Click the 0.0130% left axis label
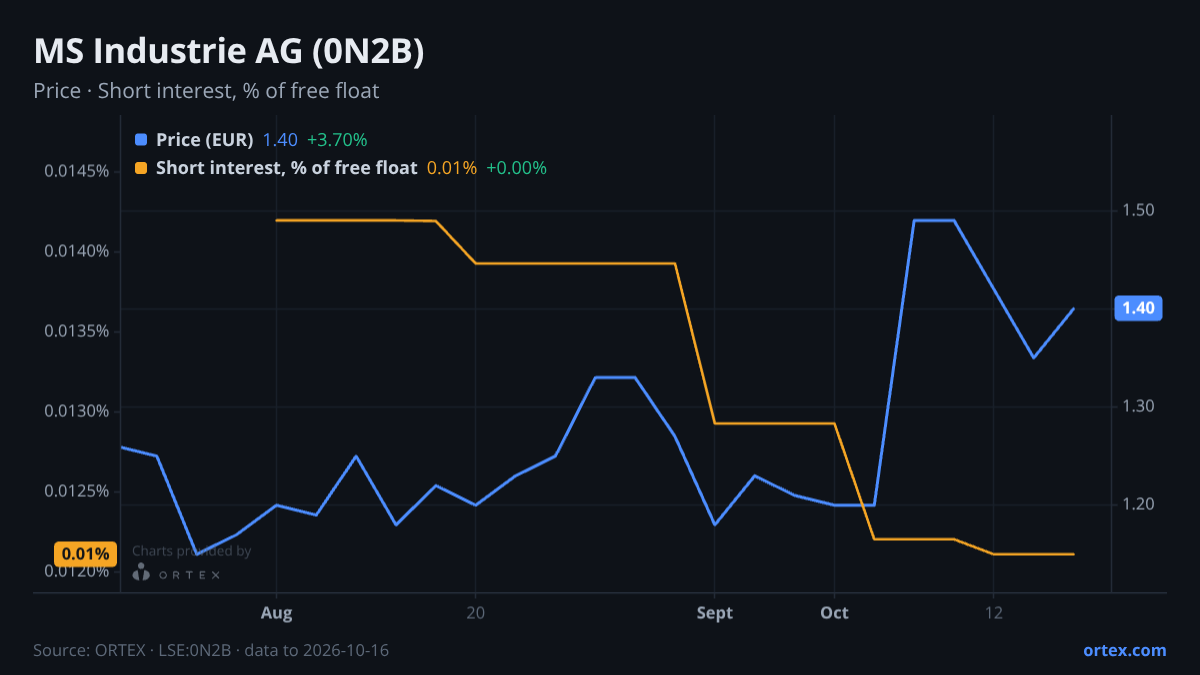The height and width of the screenshot is (675, 1200). click(76, 411)
